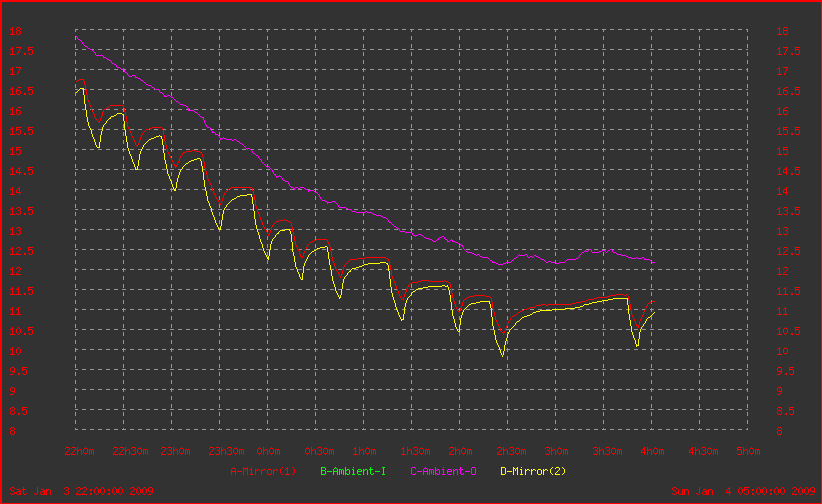Click the 4h30m time axis label

click(703, 451)
